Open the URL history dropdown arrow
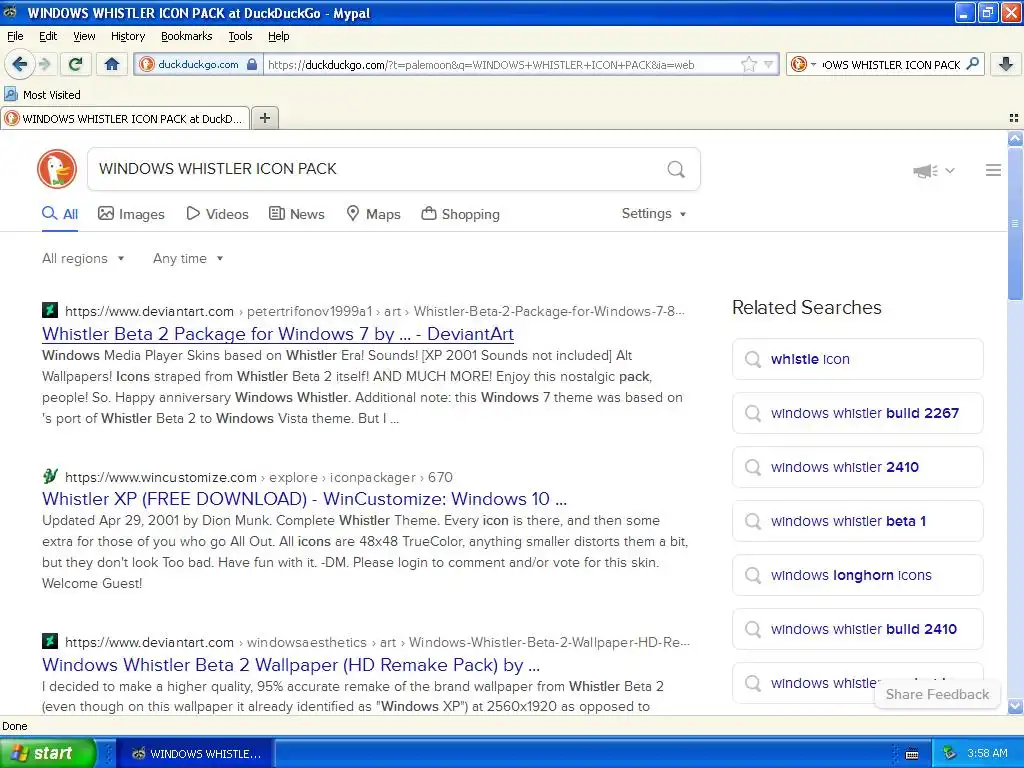Image resolution: width=1024 pixels, height=768 pixels. (x=769, y=64)
